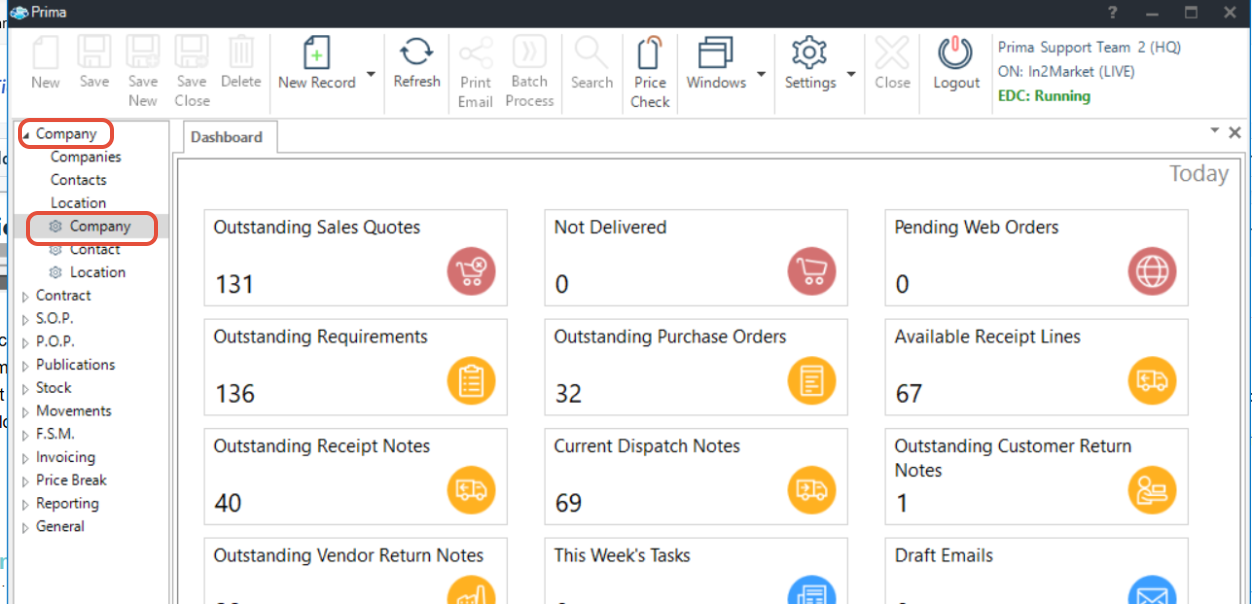Click the Outstanding Purchase Orders document icon
Image resolution: width=1252 pixels, height=604 pixels.
pos(812,380)
